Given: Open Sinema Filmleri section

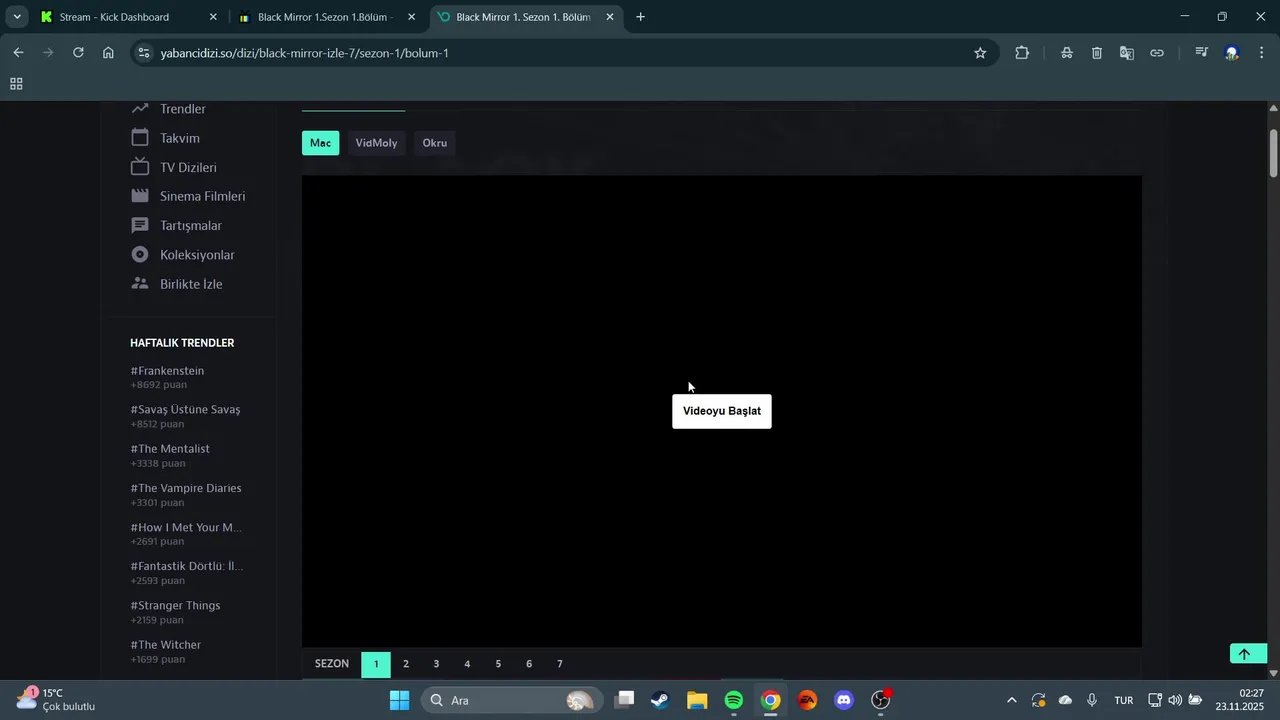Looking at the screenshot, I should [x=202, y=196].
